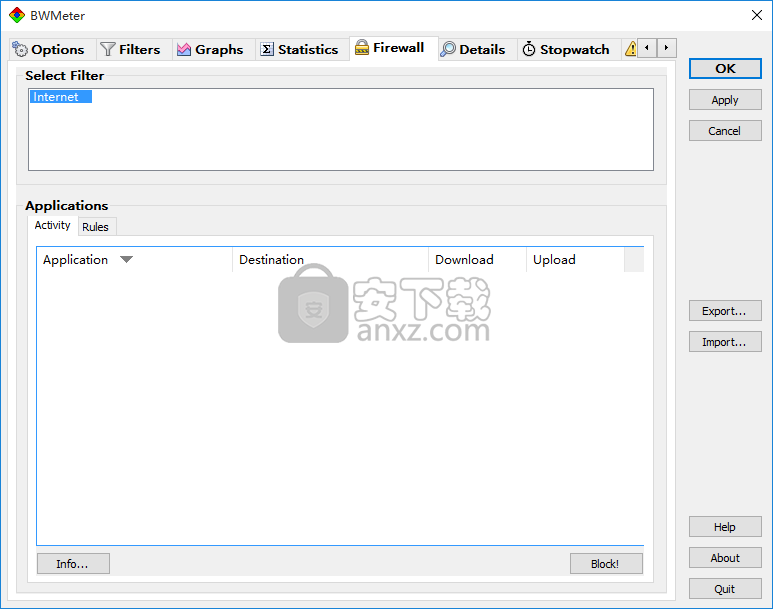
Task: Click the Info... button
Action: tap(73, 564)
